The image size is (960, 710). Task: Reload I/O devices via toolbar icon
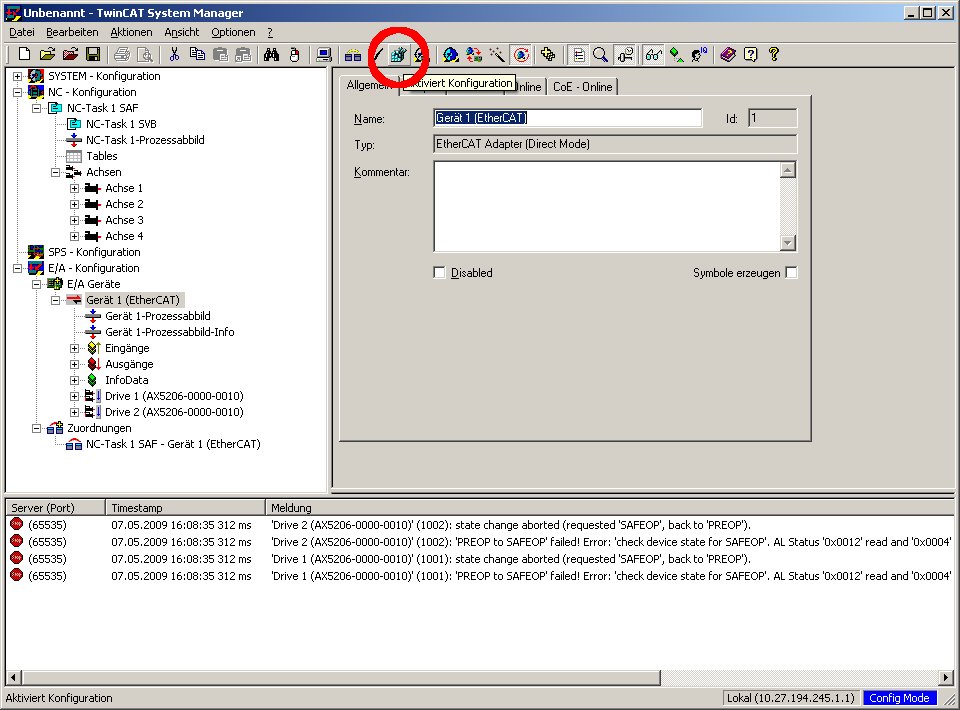(x=473, y=54)
